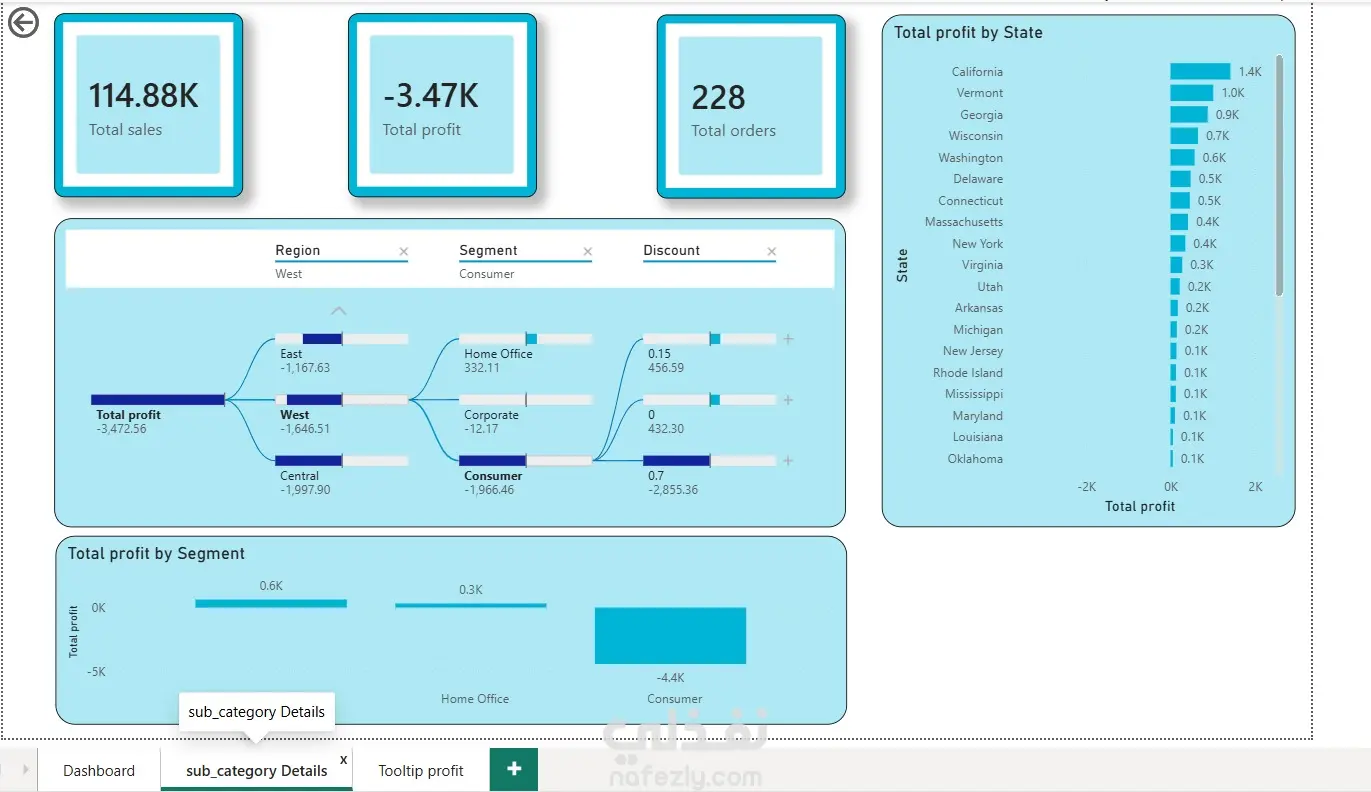Select the Georgia bar in state chart
Image resolution: width=1371 pixels, height=792 pixels.
coord(1189,115)
